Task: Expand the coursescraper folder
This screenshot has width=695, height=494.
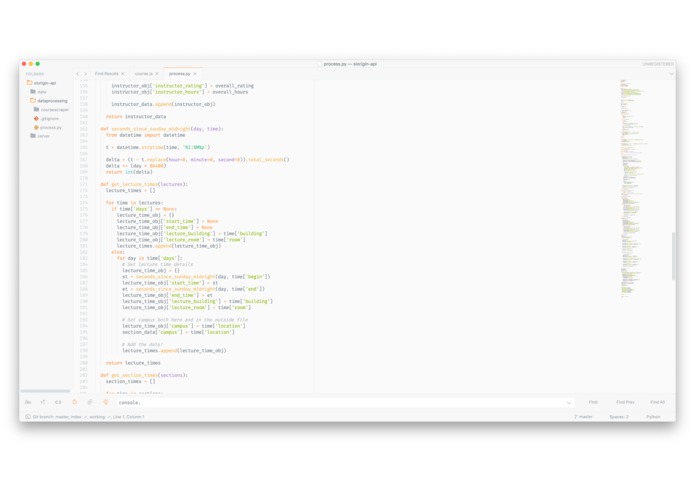Action: click(x=51, y=109)
